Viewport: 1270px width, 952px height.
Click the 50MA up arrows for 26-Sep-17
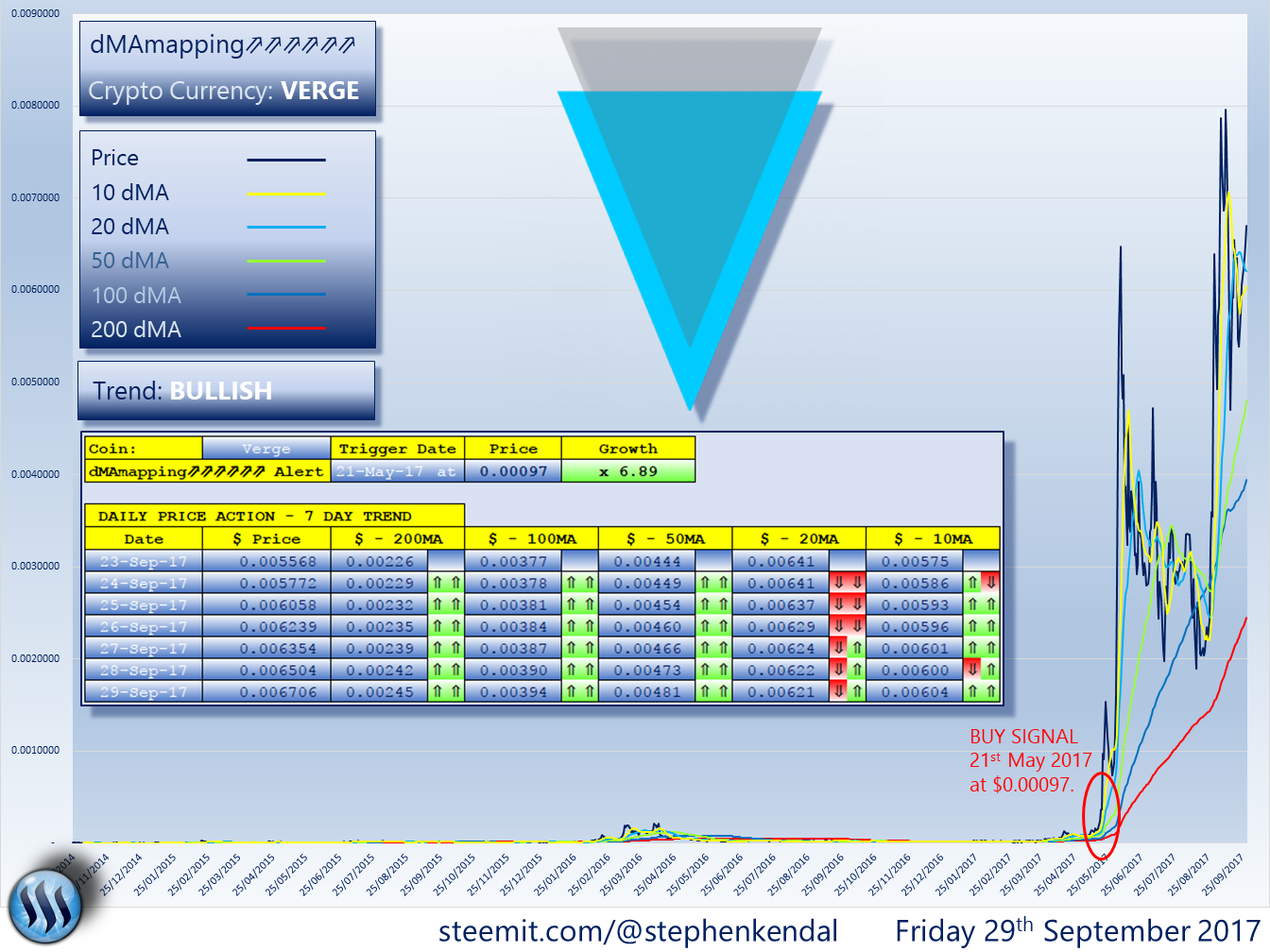(x=714, y=627)
